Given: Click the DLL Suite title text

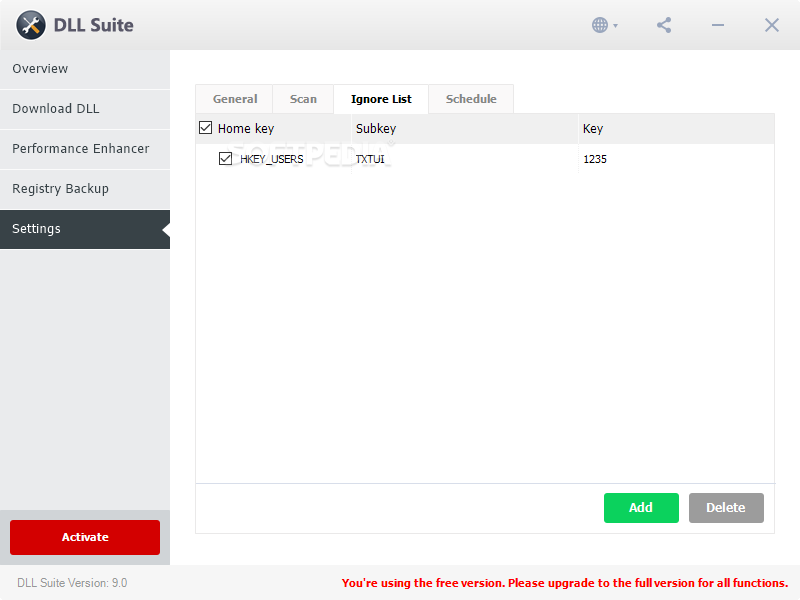Looking at the screenshot, I should [93, 26].
